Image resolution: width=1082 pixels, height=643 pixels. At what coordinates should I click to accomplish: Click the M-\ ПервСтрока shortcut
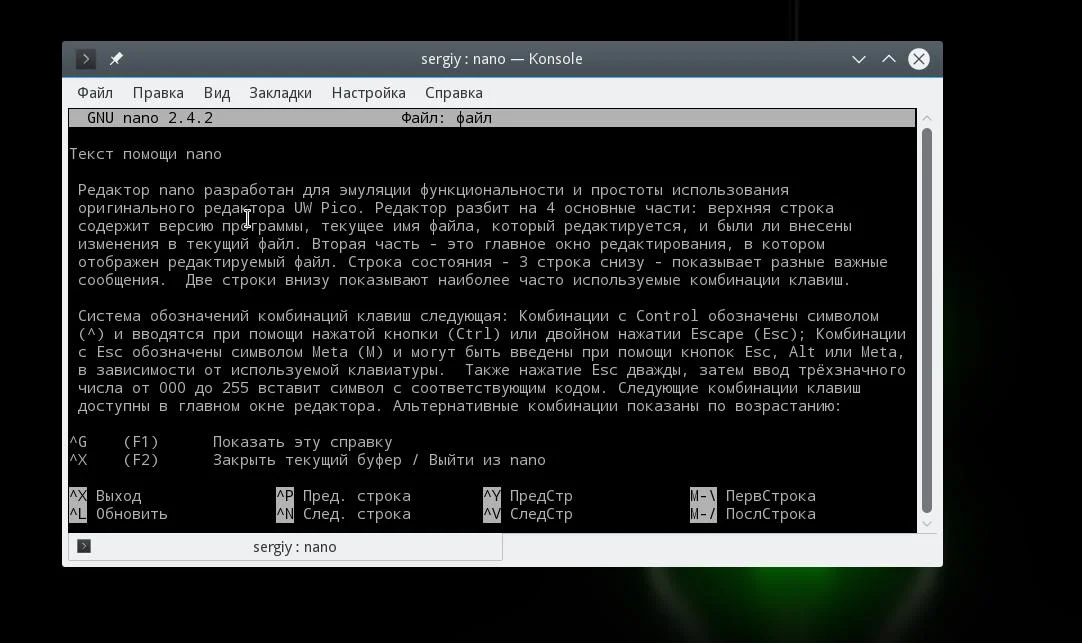pos(753,495)
